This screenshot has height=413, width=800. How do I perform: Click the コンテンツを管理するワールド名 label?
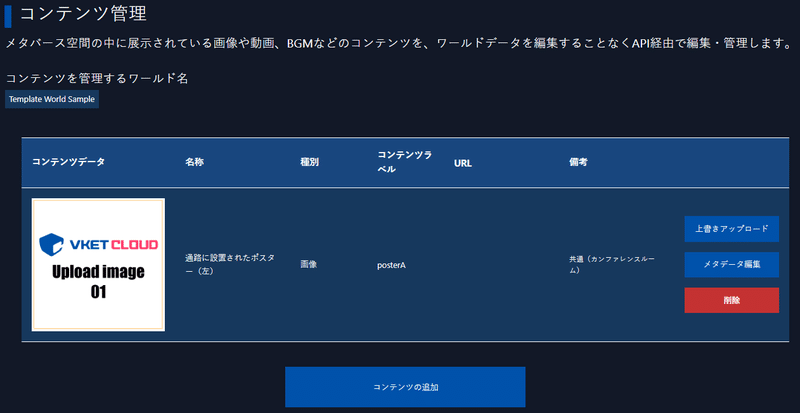point(97,79)
